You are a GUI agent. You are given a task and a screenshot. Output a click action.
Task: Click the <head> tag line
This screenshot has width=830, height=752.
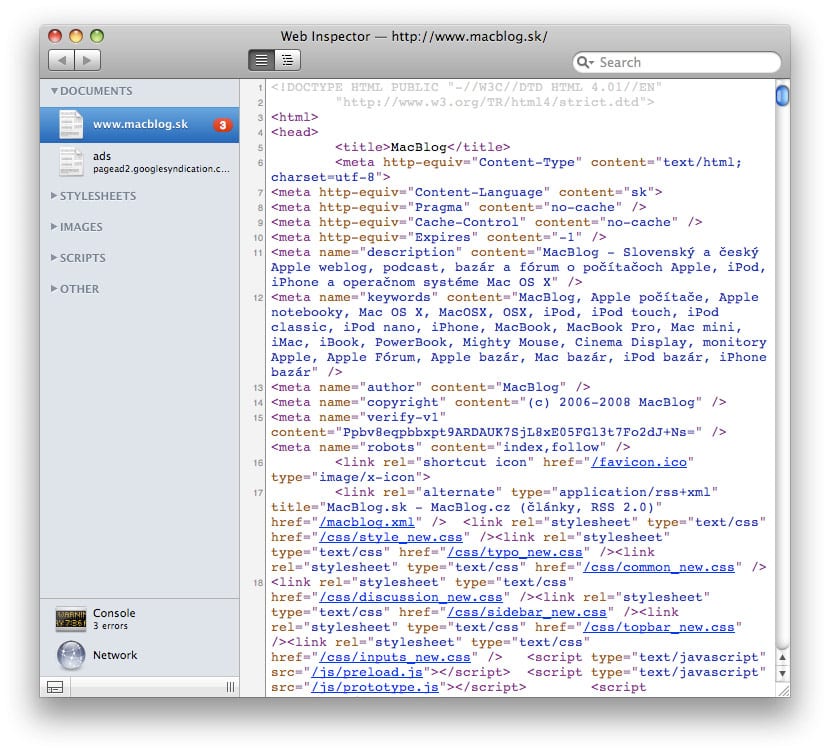tap(294, 132)
